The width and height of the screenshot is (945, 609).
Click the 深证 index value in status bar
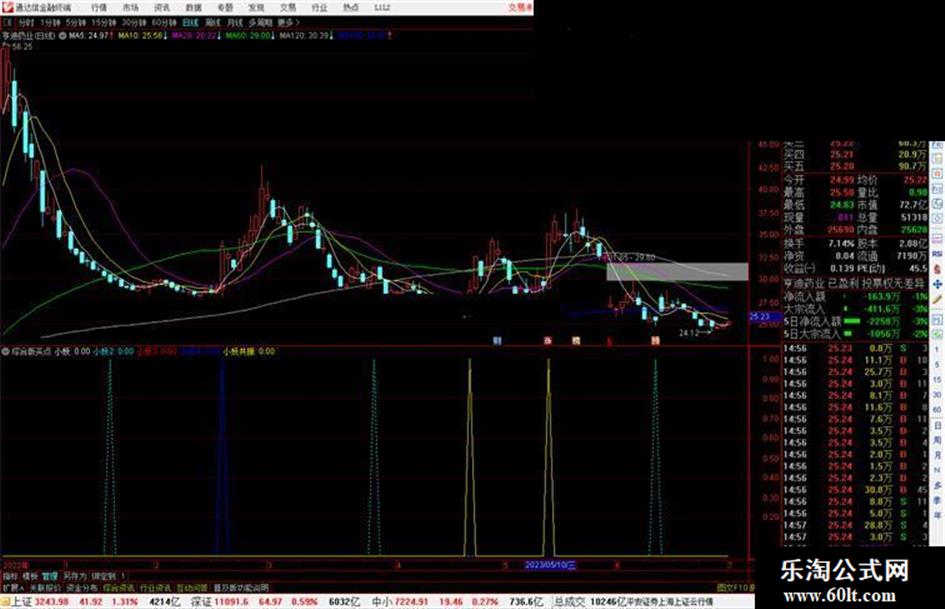pyautogui.click(x=232, y=602)
